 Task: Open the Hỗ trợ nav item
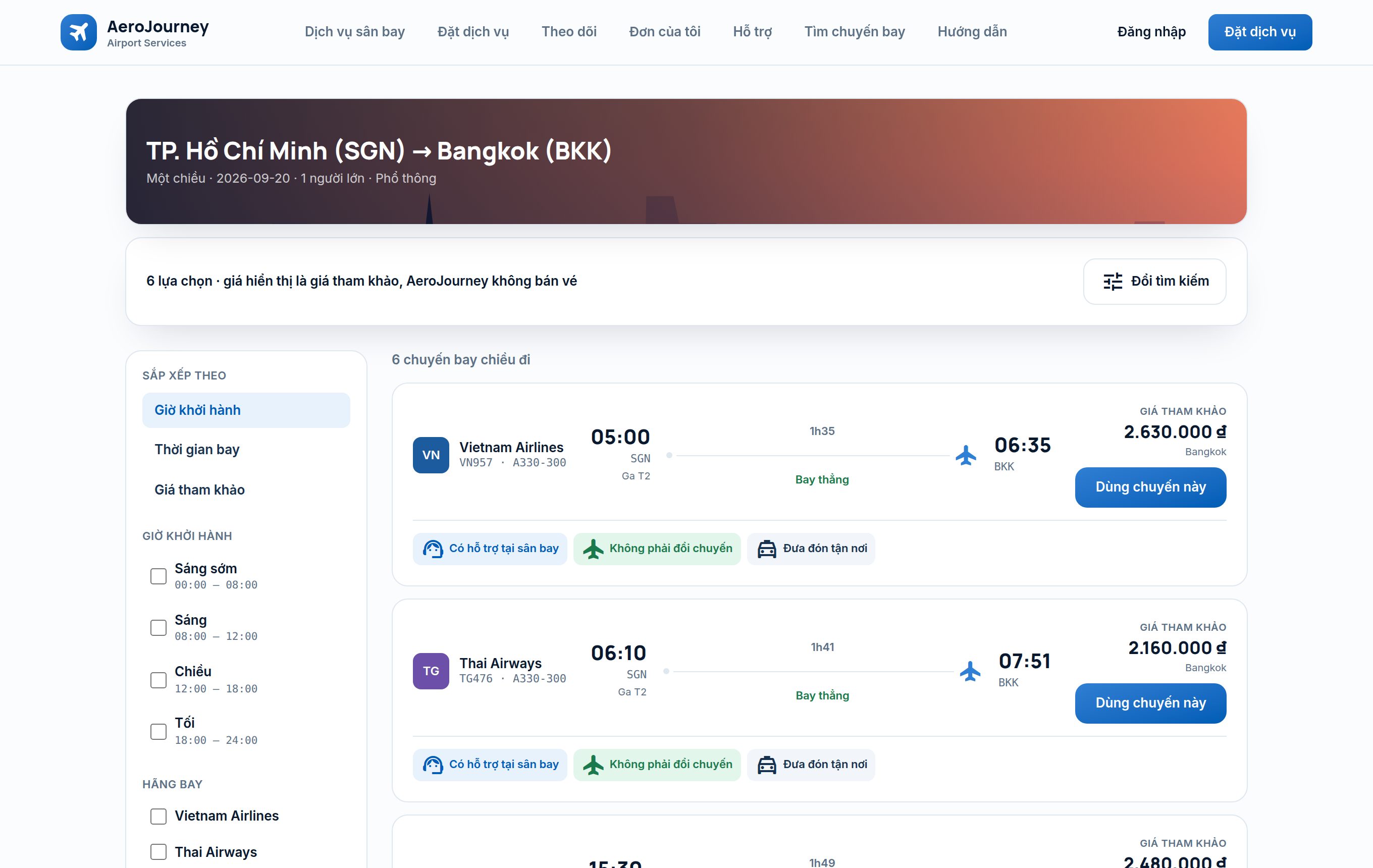(753, 32)
